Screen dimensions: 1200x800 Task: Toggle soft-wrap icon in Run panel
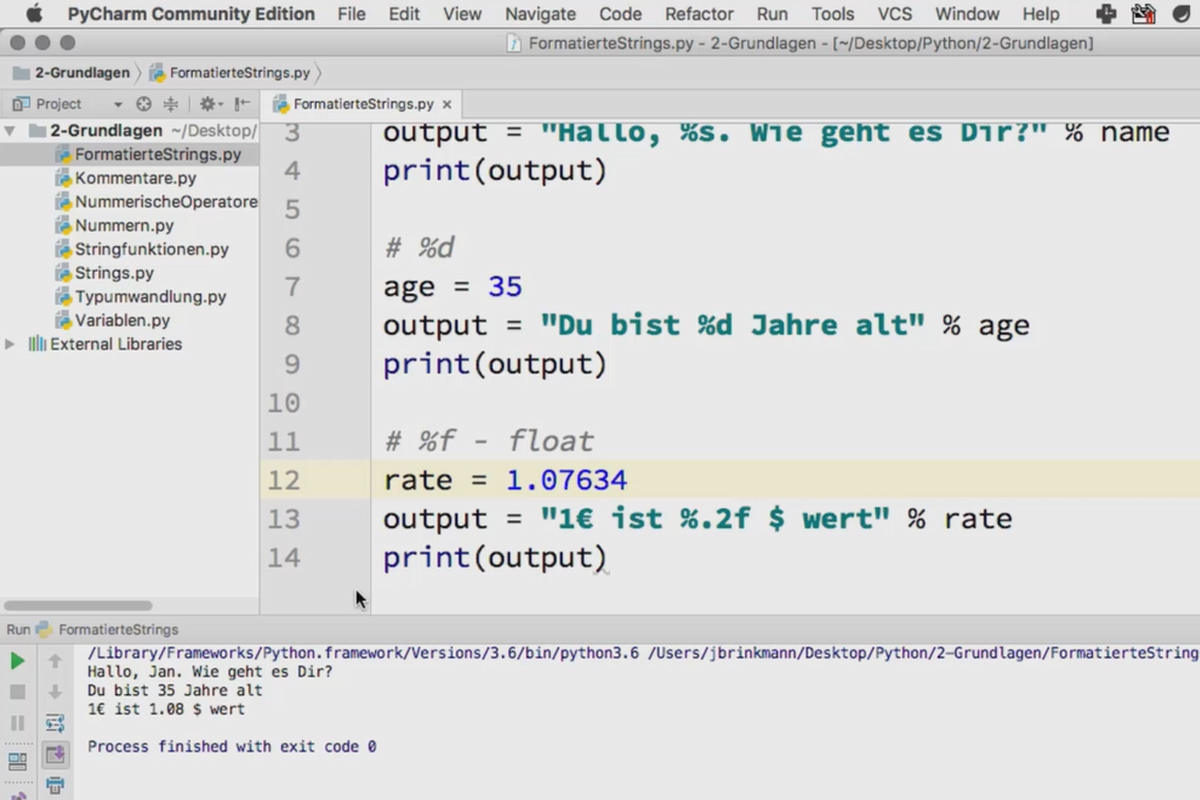tap(55, 722)
